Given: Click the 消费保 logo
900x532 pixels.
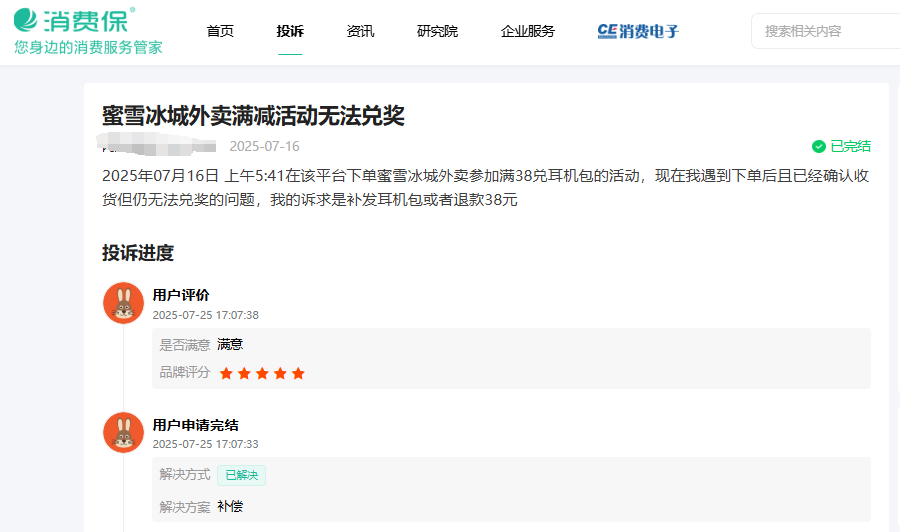Looking at the screenshot, I should (74, 21).
